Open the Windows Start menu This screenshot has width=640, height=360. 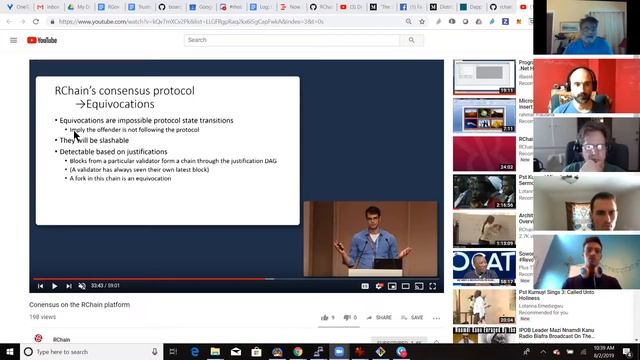(10, 351)
